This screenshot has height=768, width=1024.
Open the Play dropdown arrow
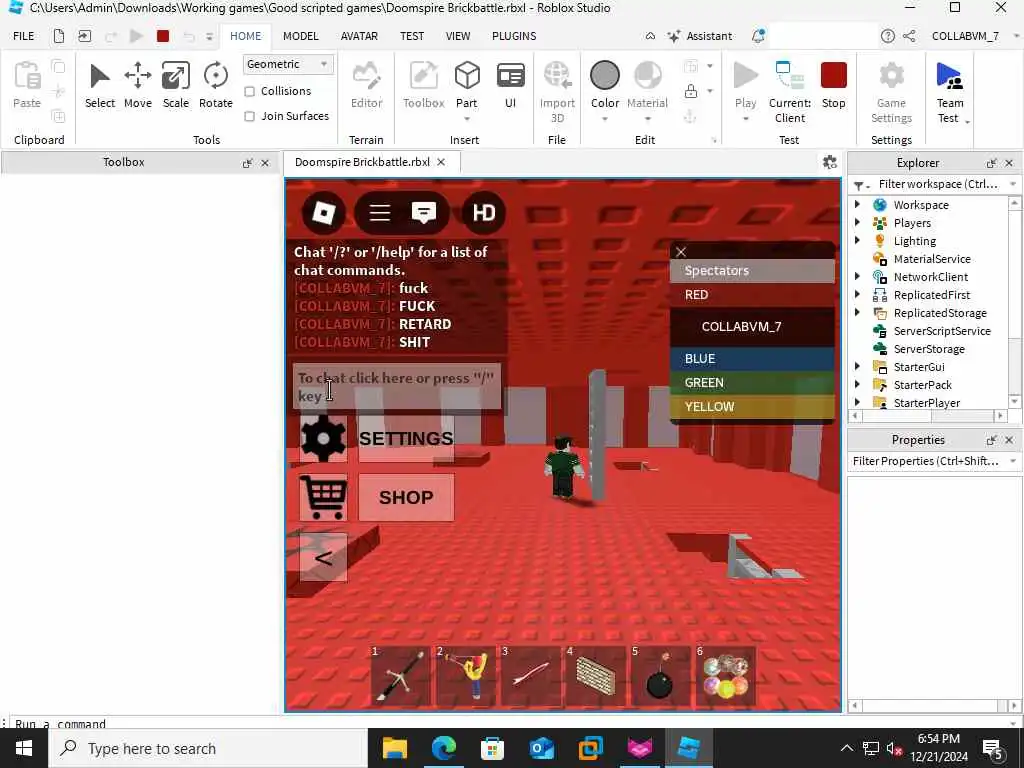[x=745, y=119]
